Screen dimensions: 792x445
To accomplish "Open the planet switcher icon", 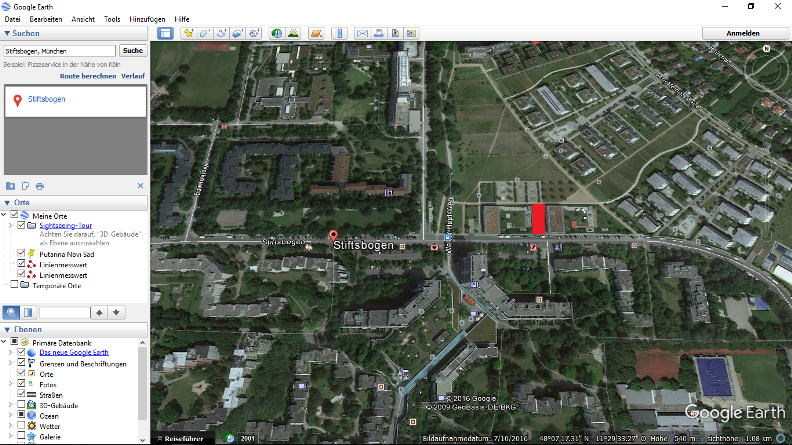I will pos(315,33).
